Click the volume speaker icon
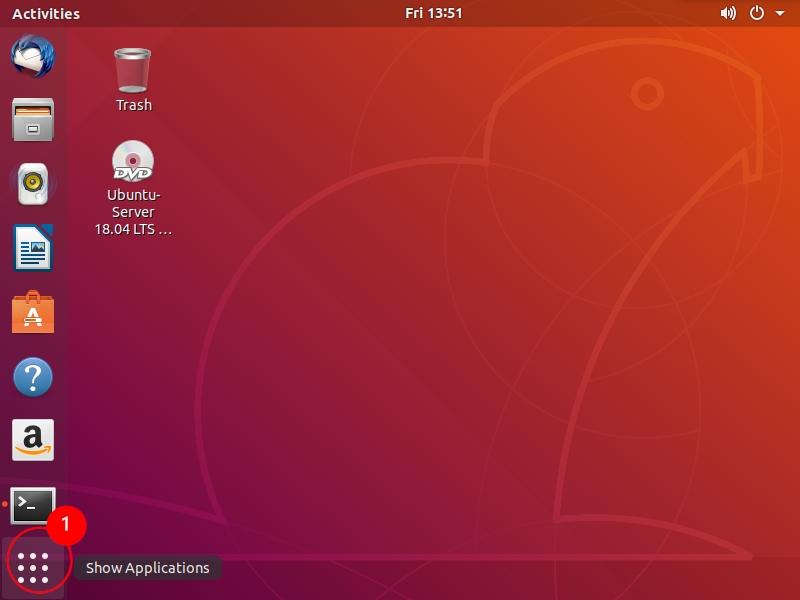Image resolution: width=800 pixels, height=600 pixels. 728,14
